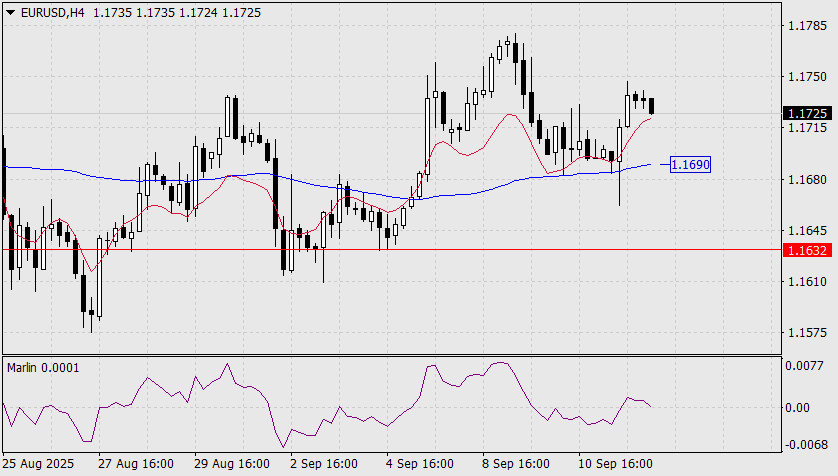Click the black 1.1725 current price tag
This screenshot has width=838, height=476.
(x=807, y=113)
